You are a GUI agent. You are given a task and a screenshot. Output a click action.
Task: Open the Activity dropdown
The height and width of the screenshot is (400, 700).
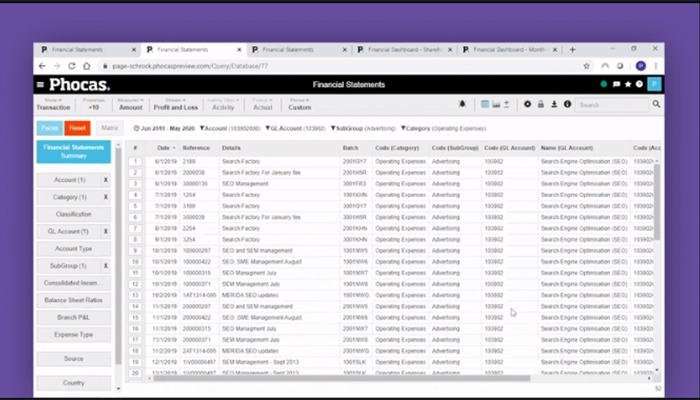(223, 104)
